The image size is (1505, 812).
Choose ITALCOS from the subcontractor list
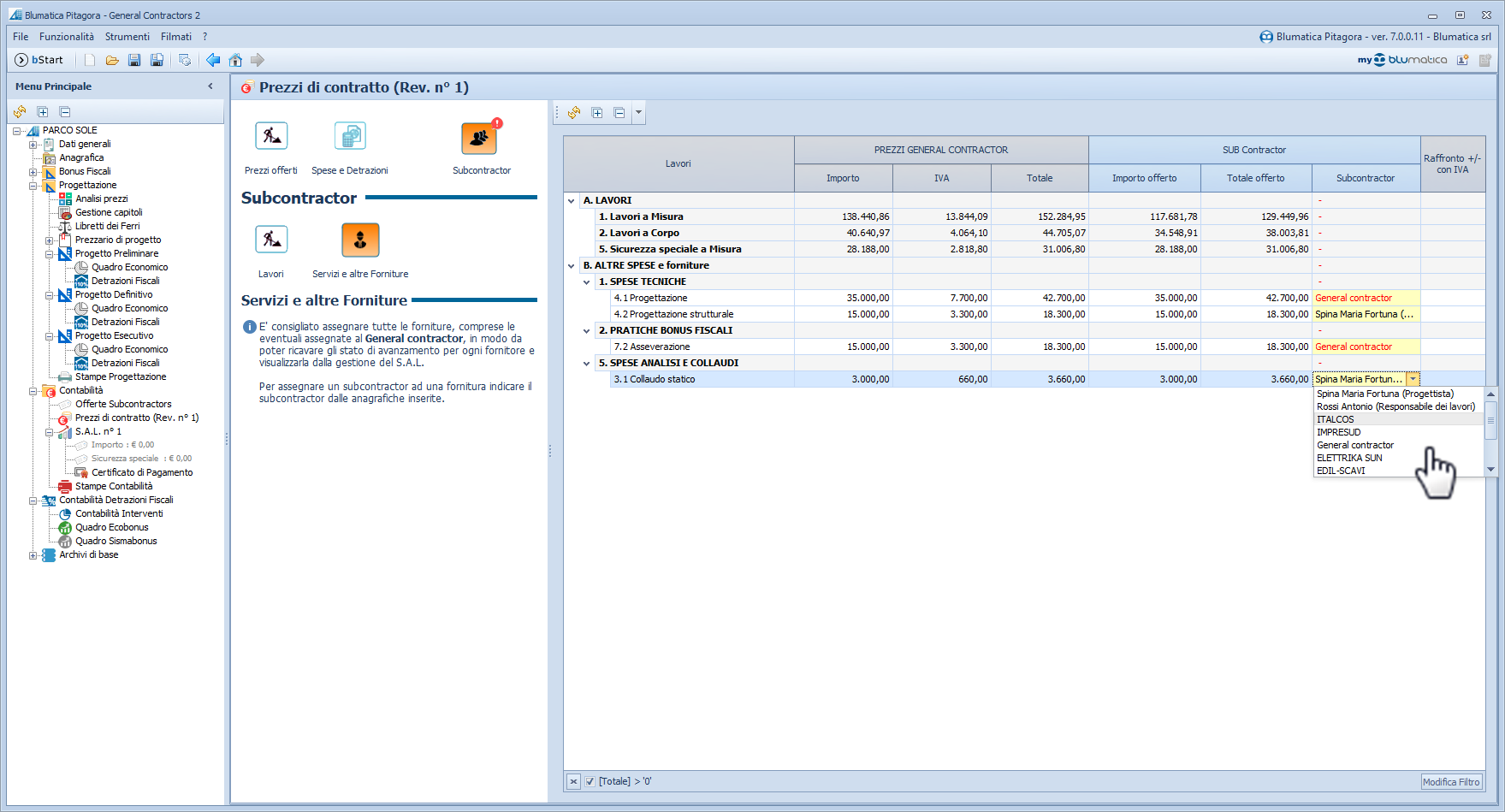click(x=1336, y=419)
